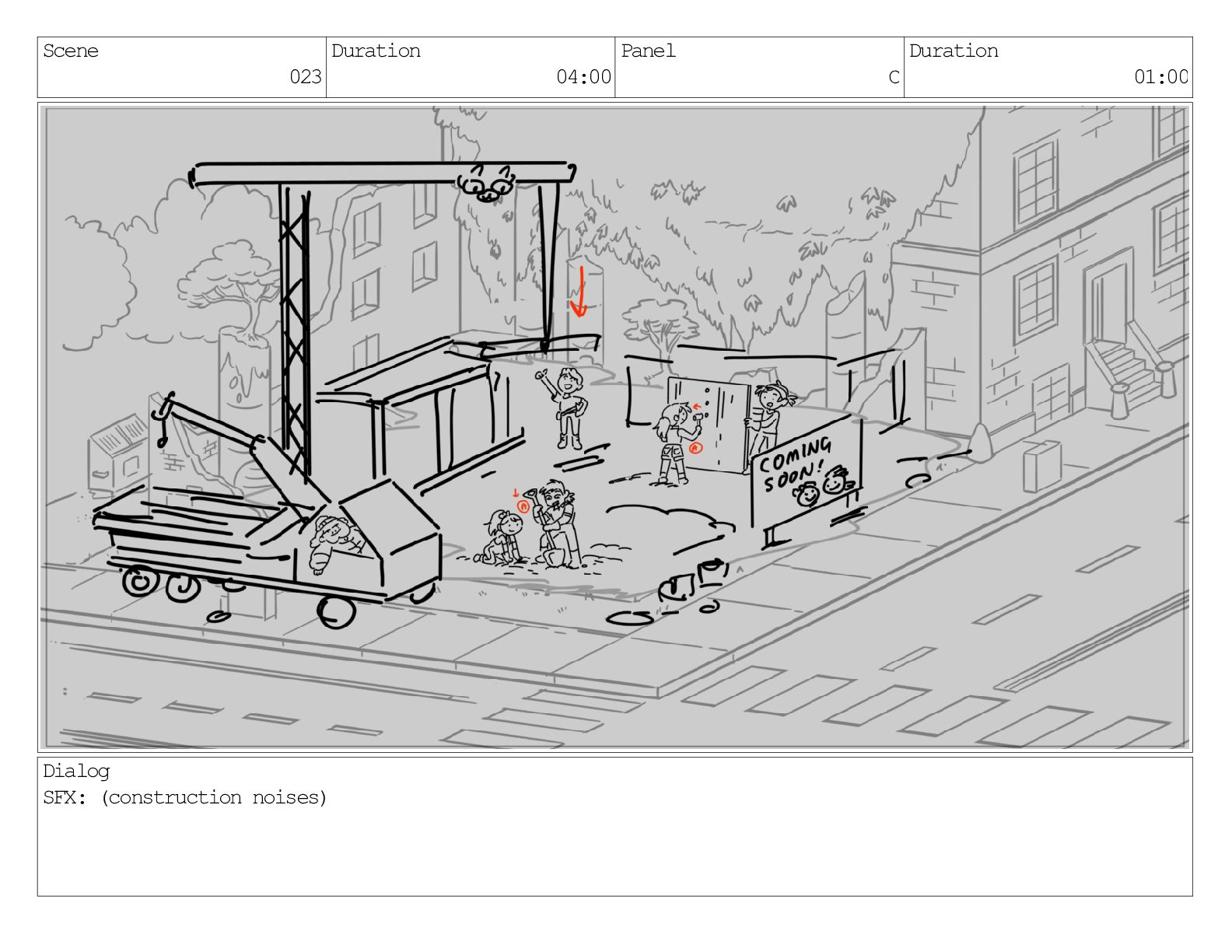Select the scene duration value 04:00

(x=583, y=77)
